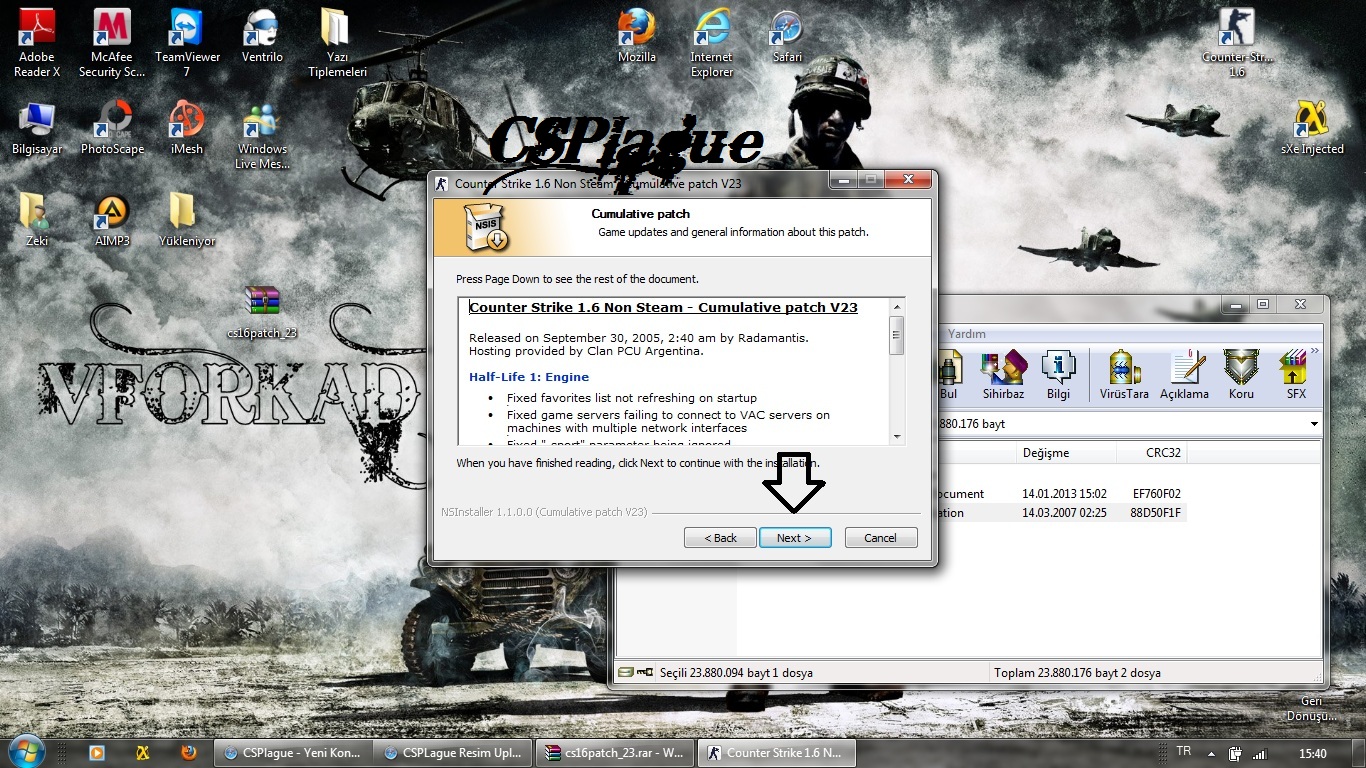
Task: Click the WinRAR Bilgi info icon
Action: (x=1058, y=375)
